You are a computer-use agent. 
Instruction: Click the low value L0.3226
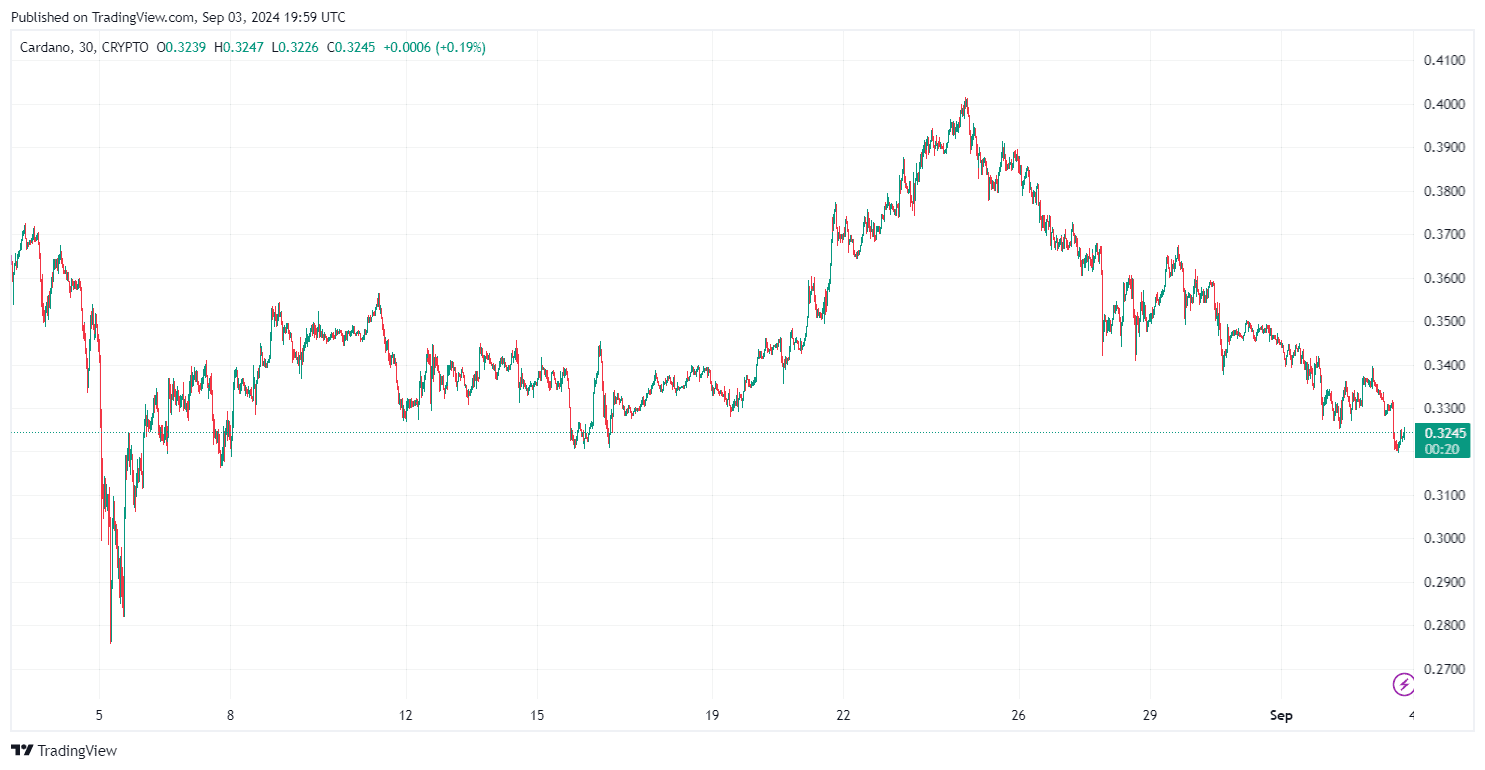pos(295,47)
